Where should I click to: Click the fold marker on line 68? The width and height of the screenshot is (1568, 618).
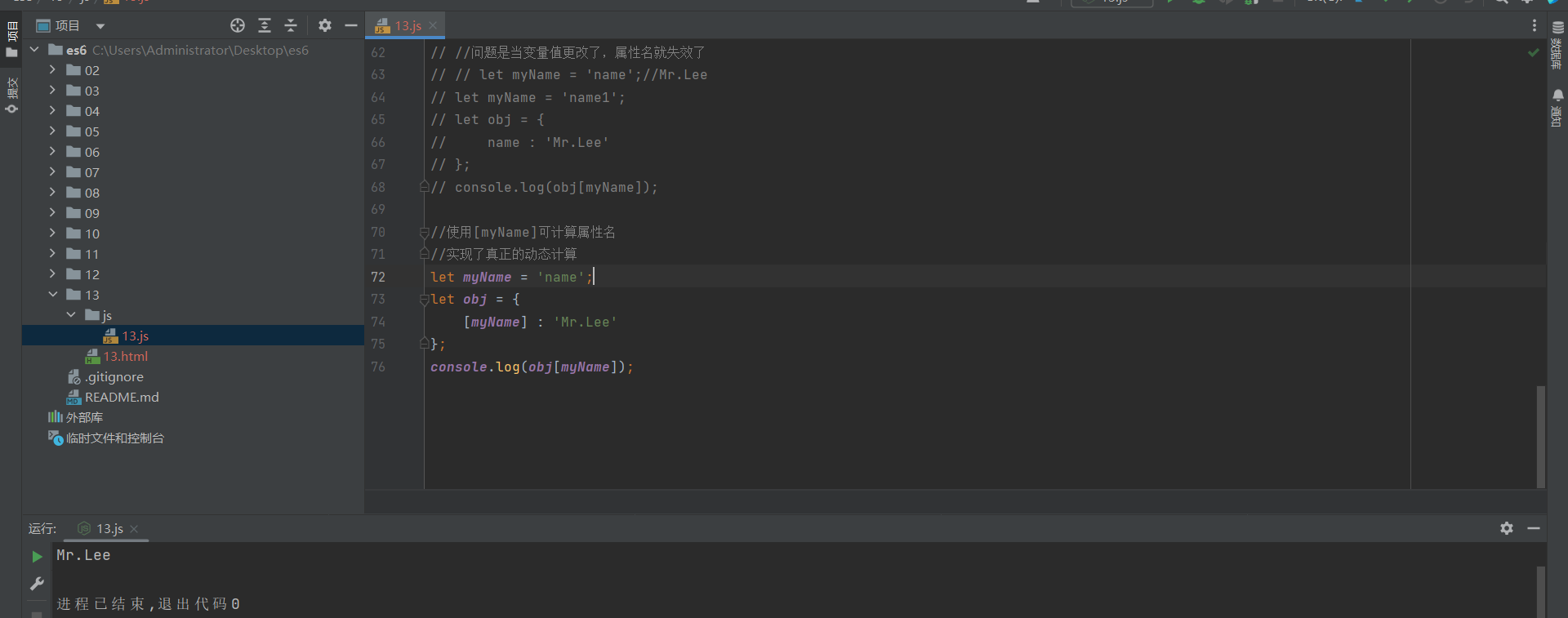coord(424,187)
